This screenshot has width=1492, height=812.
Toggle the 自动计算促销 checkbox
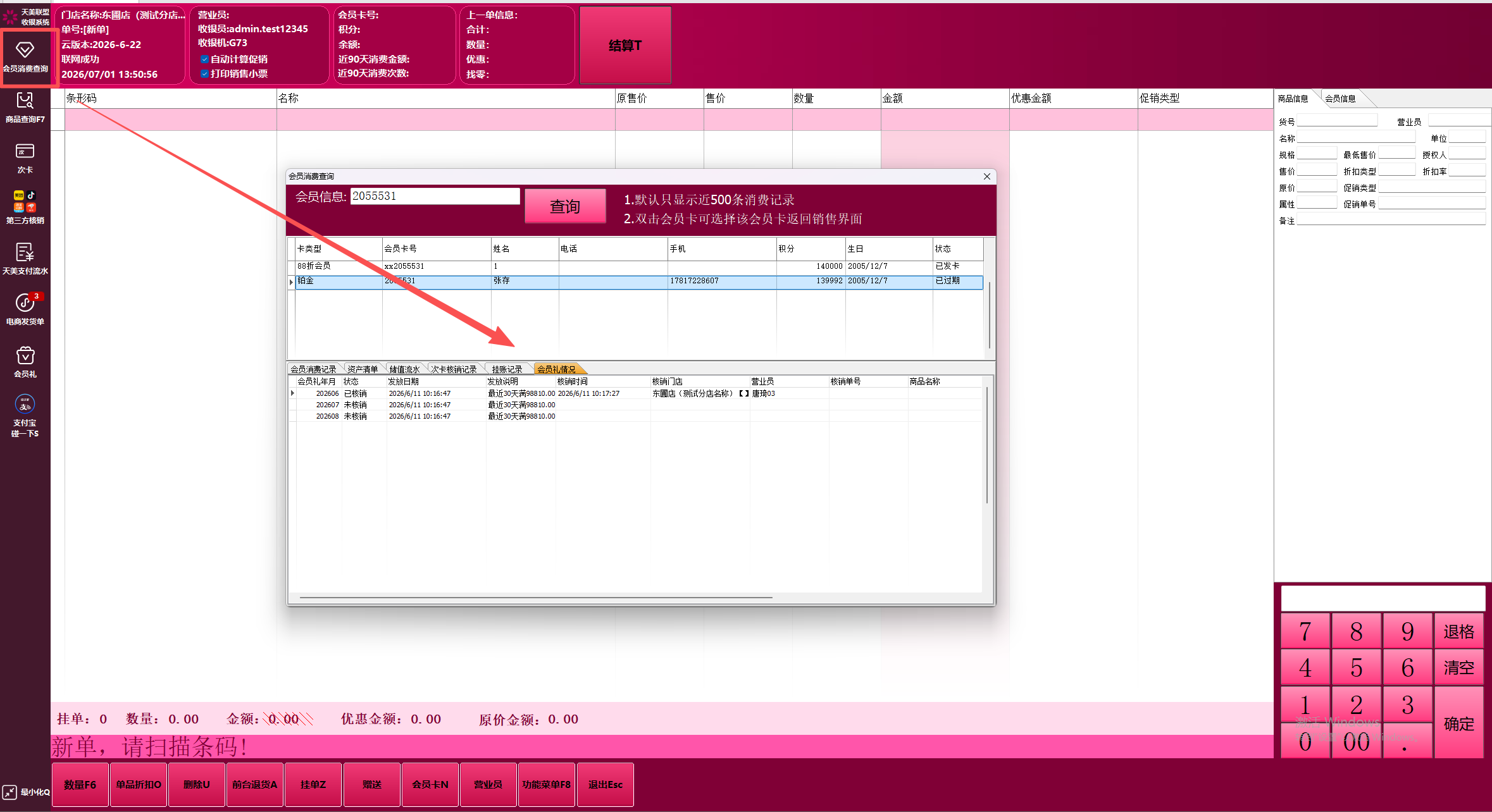tap(204, 59)
